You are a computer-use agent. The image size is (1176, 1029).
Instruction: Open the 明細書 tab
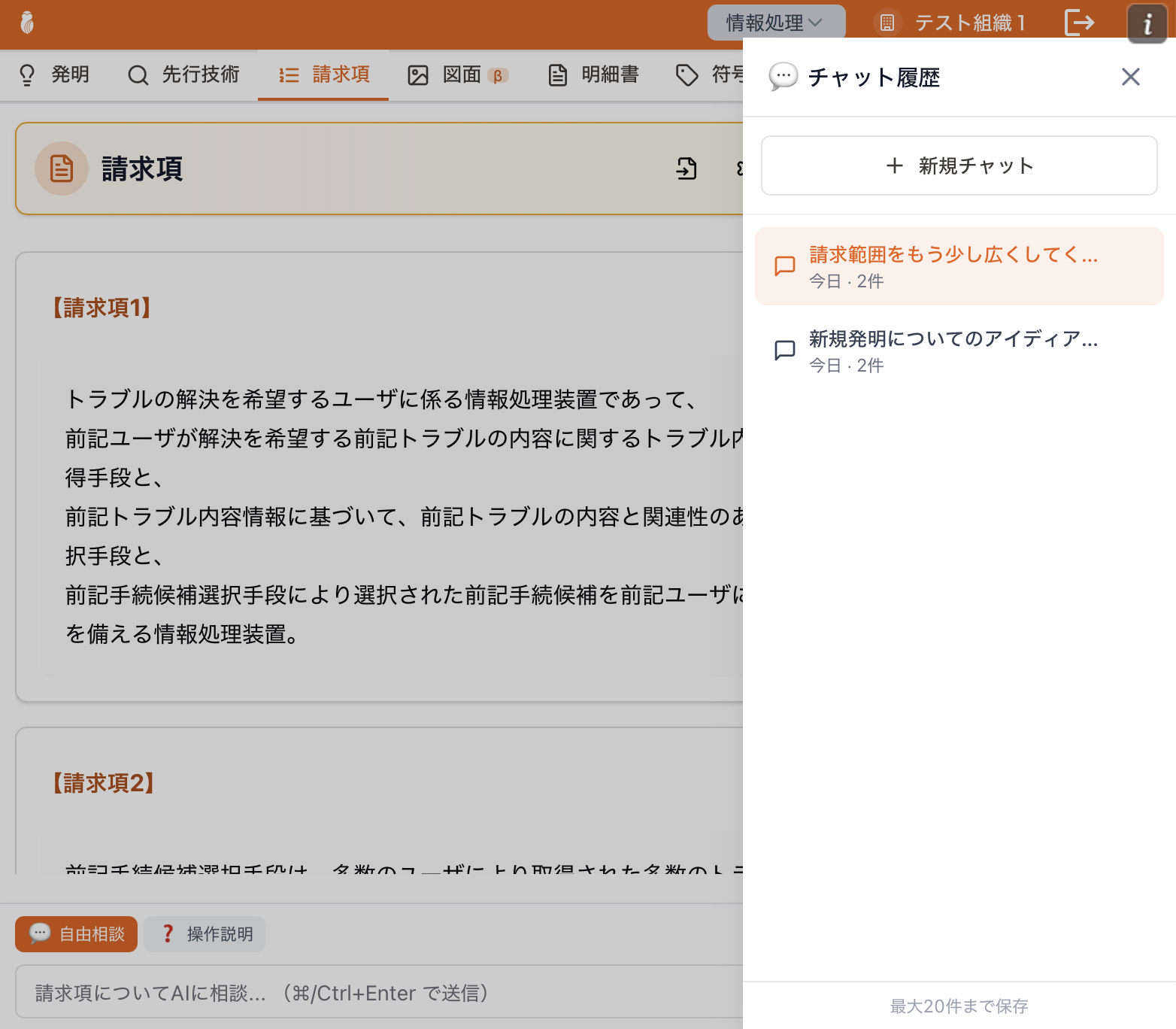pos(593,74)
